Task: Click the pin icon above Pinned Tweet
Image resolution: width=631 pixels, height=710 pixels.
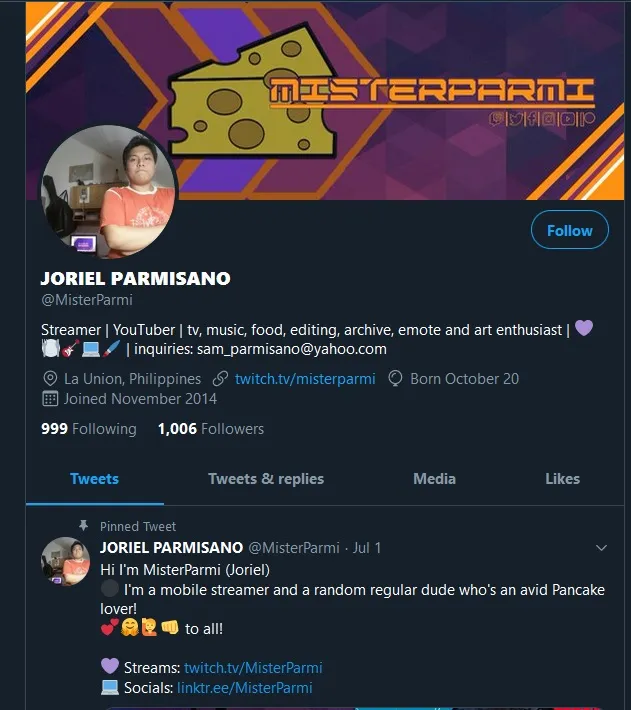Action: click(x=83, y=526)
